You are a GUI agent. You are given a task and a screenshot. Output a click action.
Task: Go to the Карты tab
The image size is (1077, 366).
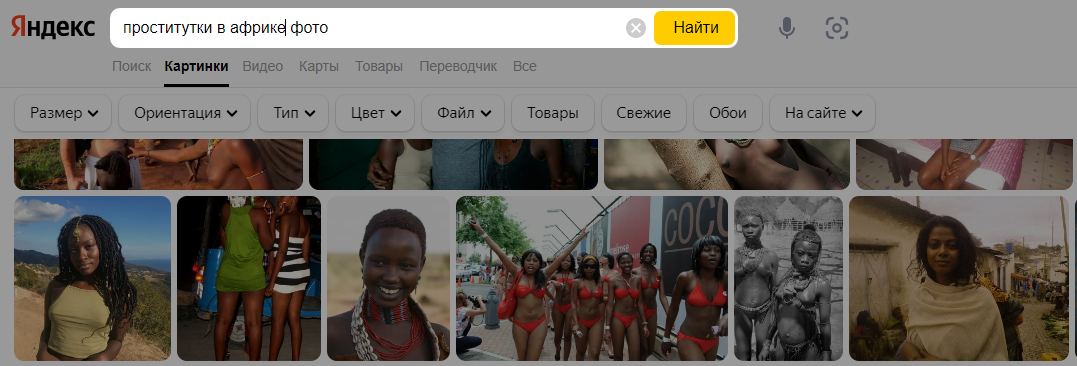click(x=319, y=67)
